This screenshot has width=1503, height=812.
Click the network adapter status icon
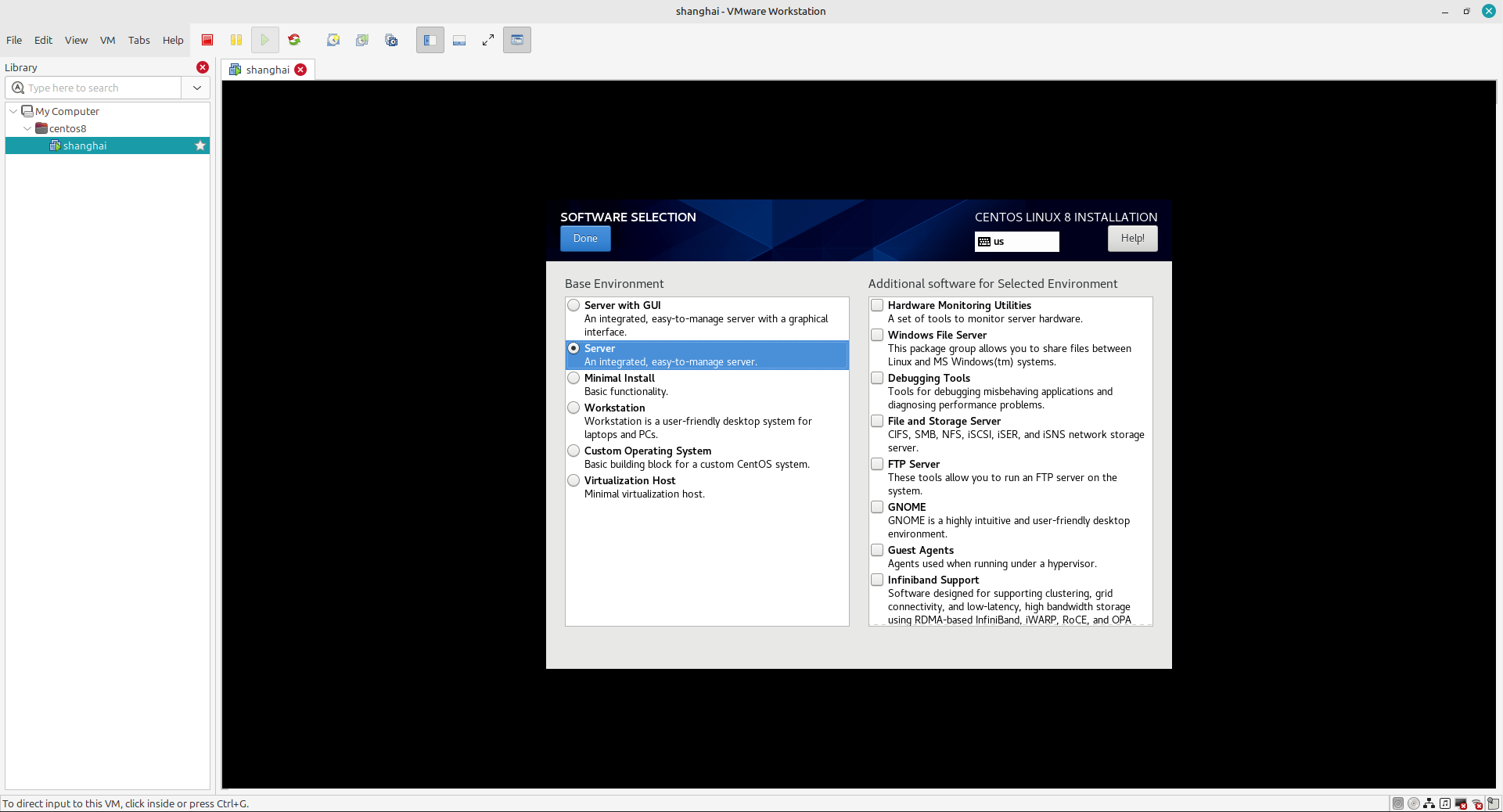(1429, 803)
